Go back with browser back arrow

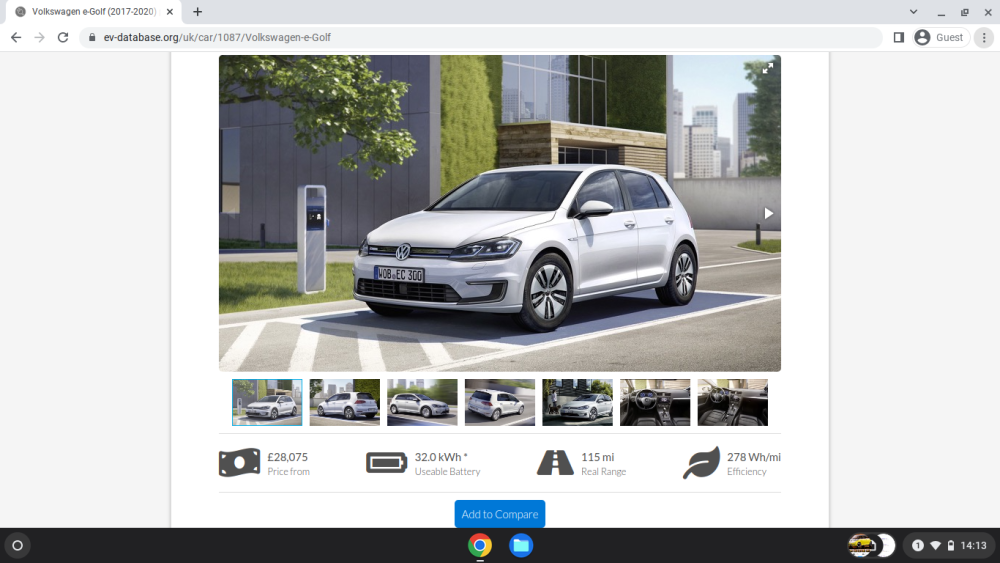click(x=16, y=38)
